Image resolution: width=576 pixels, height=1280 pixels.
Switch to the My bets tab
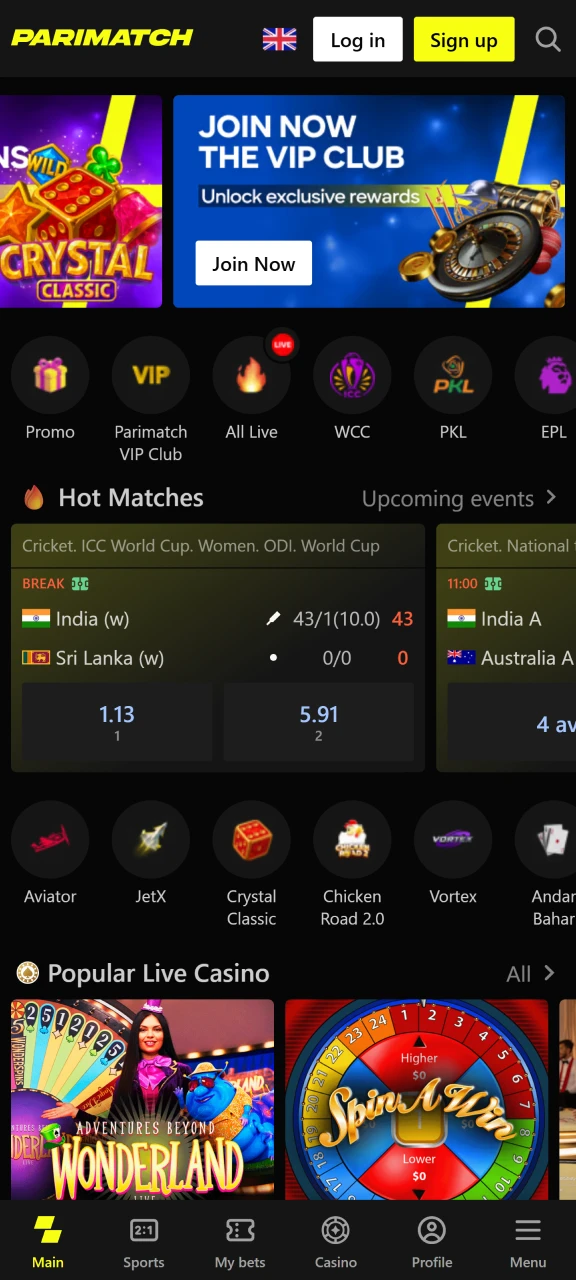pyautogui.click(x=240, y=1242)
